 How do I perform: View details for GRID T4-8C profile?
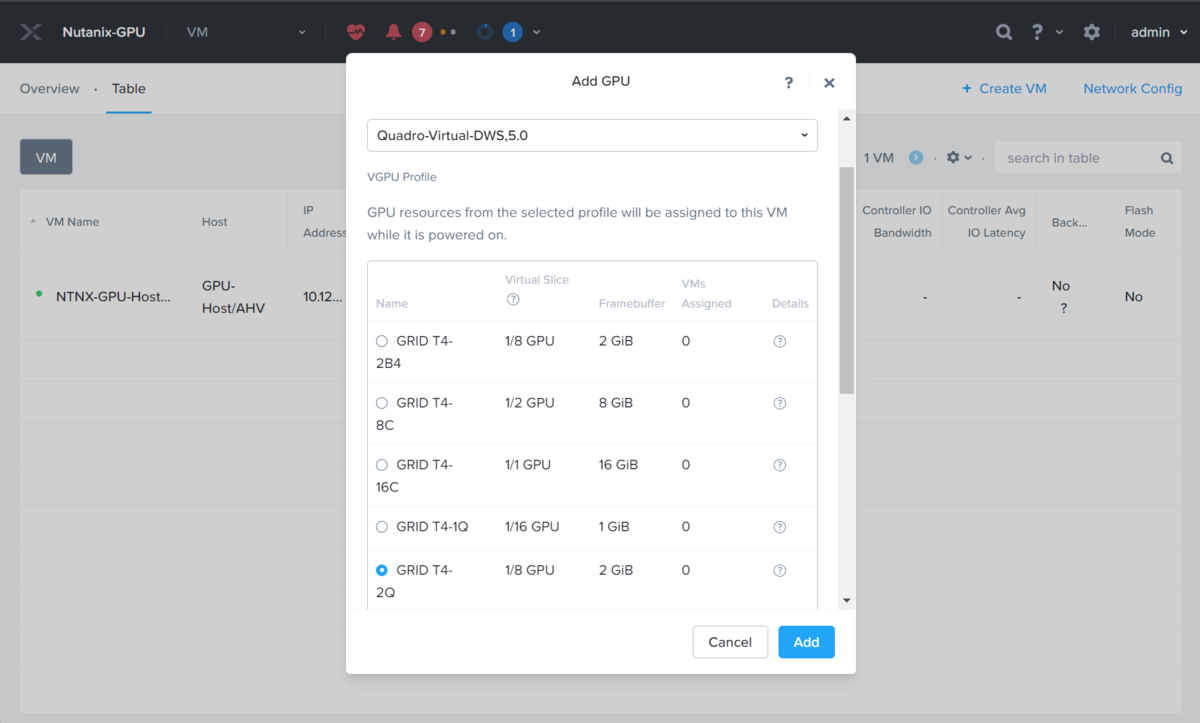coord(780,403)
